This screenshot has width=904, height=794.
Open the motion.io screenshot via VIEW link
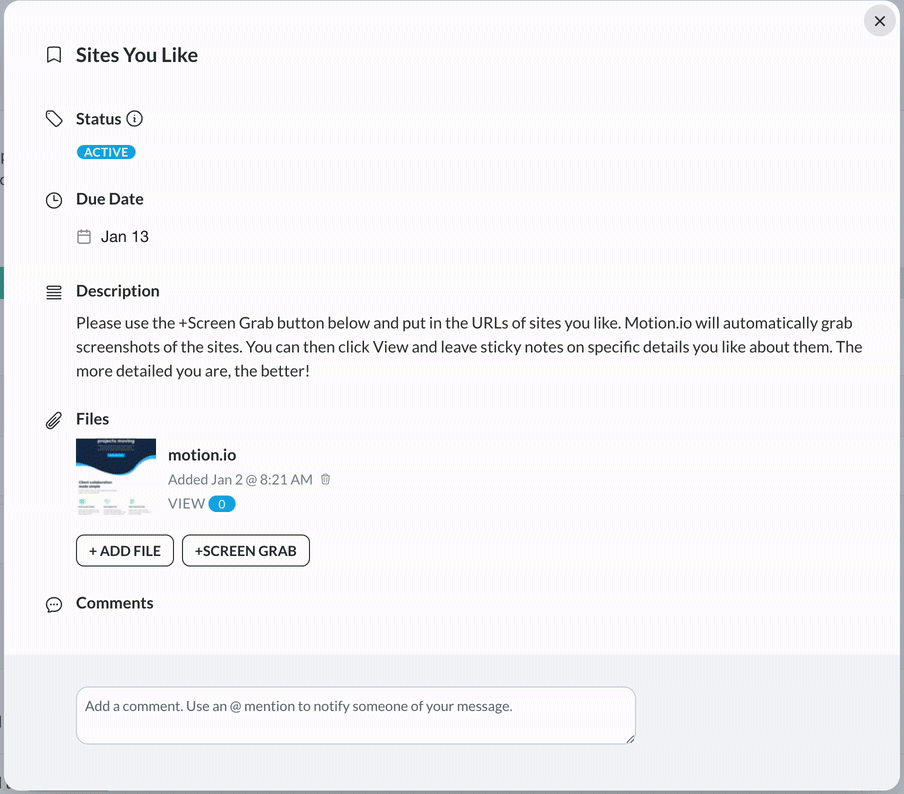[185, 503]
